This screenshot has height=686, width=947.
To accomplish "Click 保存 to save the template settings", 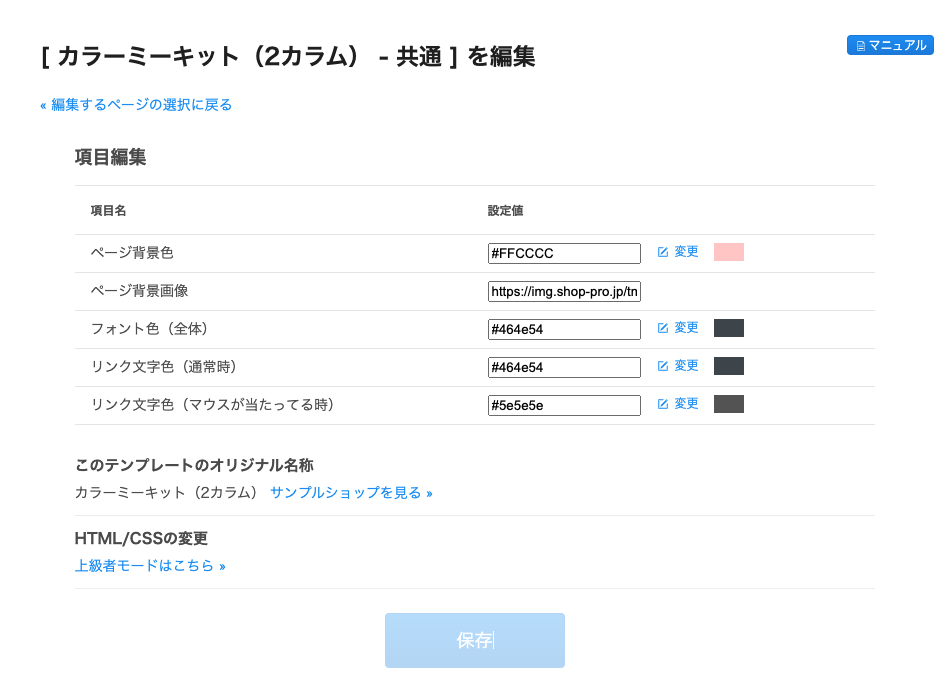I will pos(474,640).
